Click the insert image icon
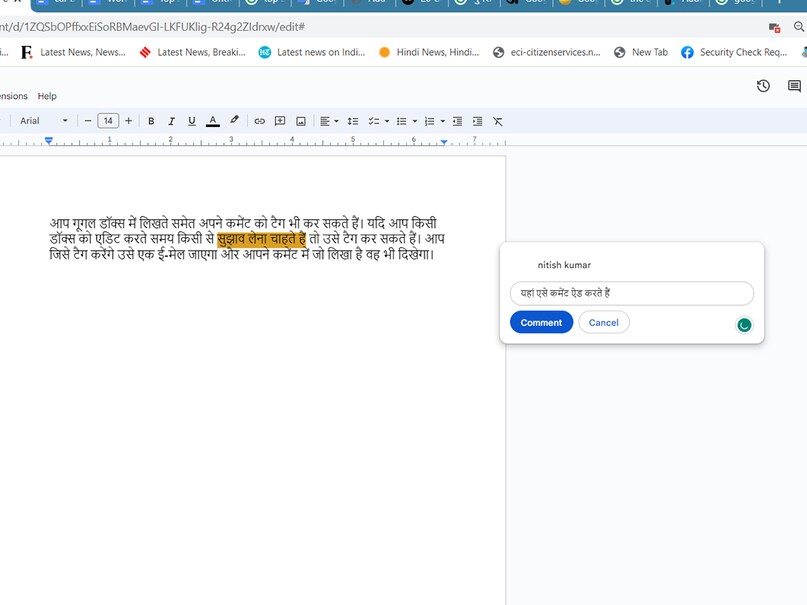The height and width of the screenshot is (605, 807). 300,121
